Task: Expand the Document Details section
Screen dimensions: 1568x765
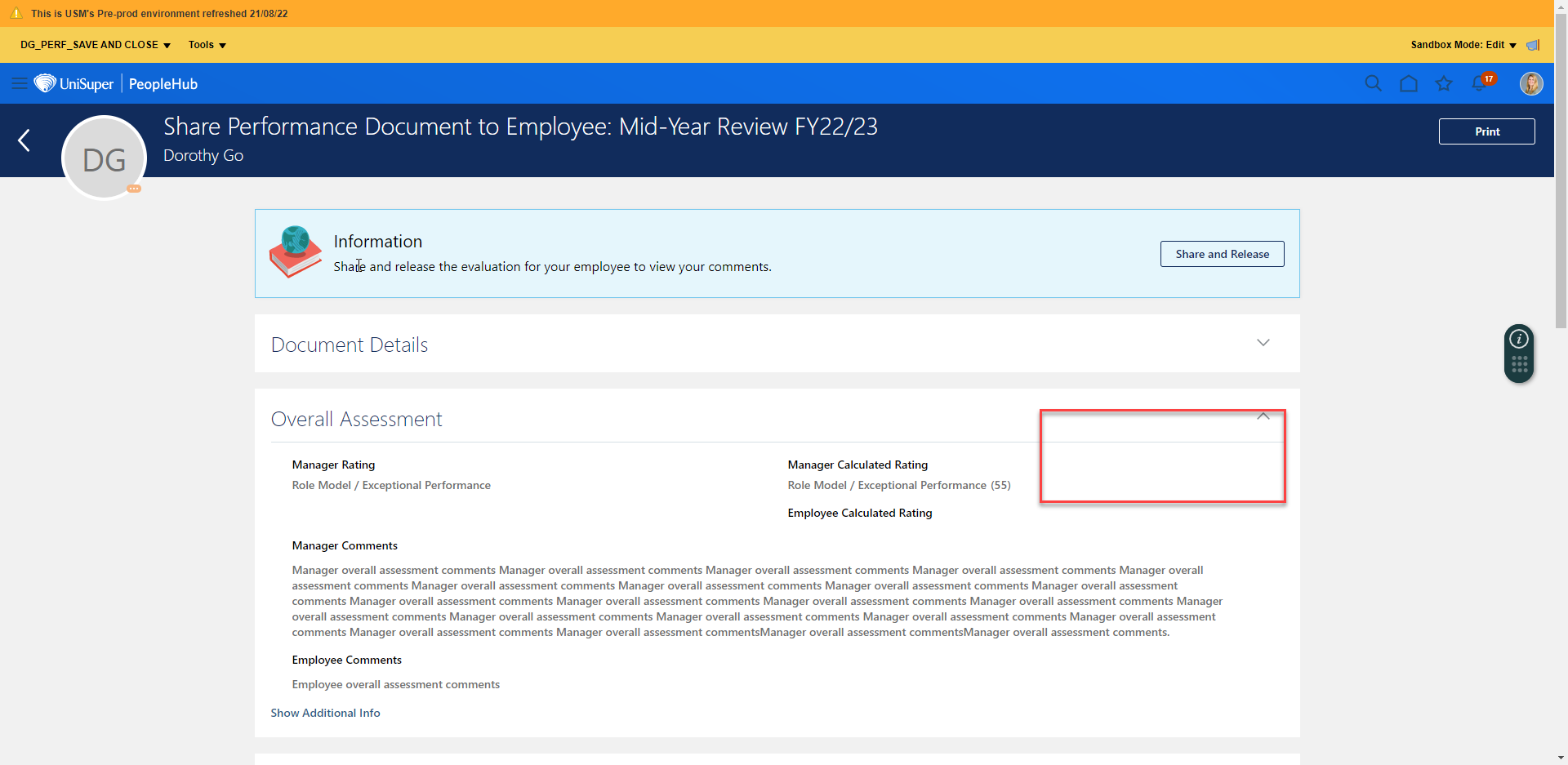Action: tap(1263, 343)
